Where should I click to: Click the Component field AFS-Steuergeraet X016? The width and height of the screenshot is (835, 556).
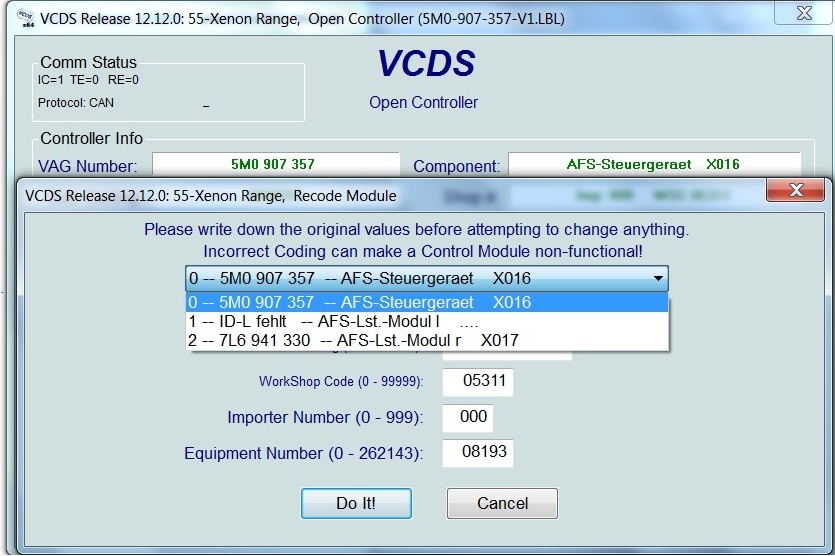click(x=654, y=165)
